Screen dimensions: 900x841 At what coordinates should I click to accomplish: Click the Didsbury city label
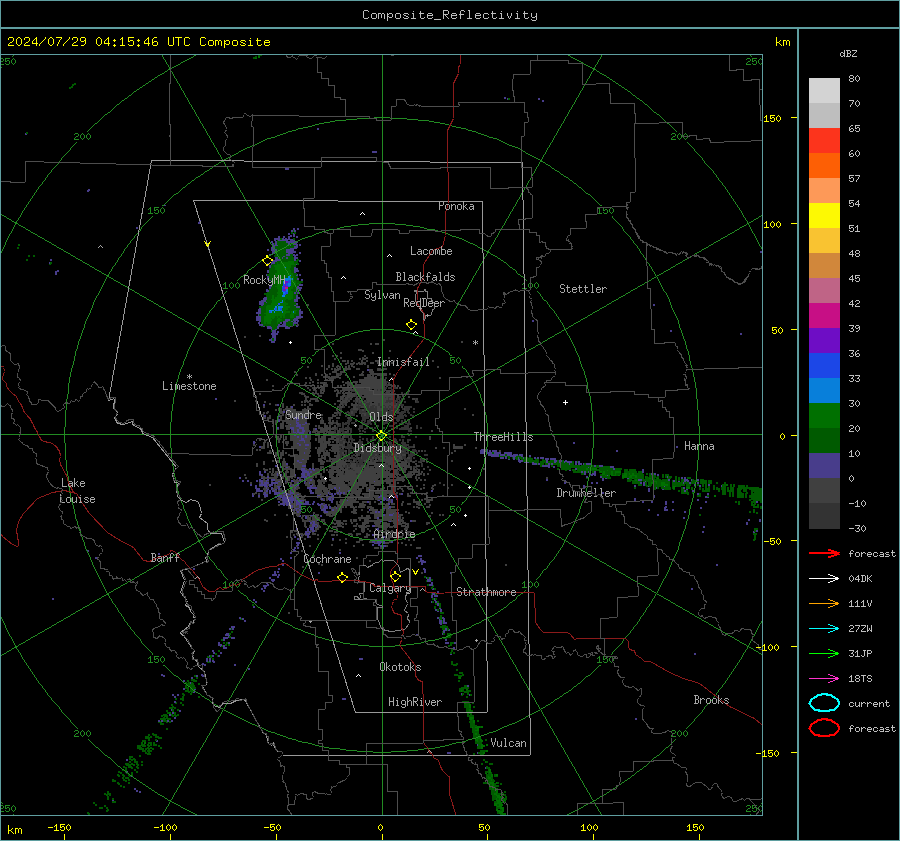click(377, 448)
